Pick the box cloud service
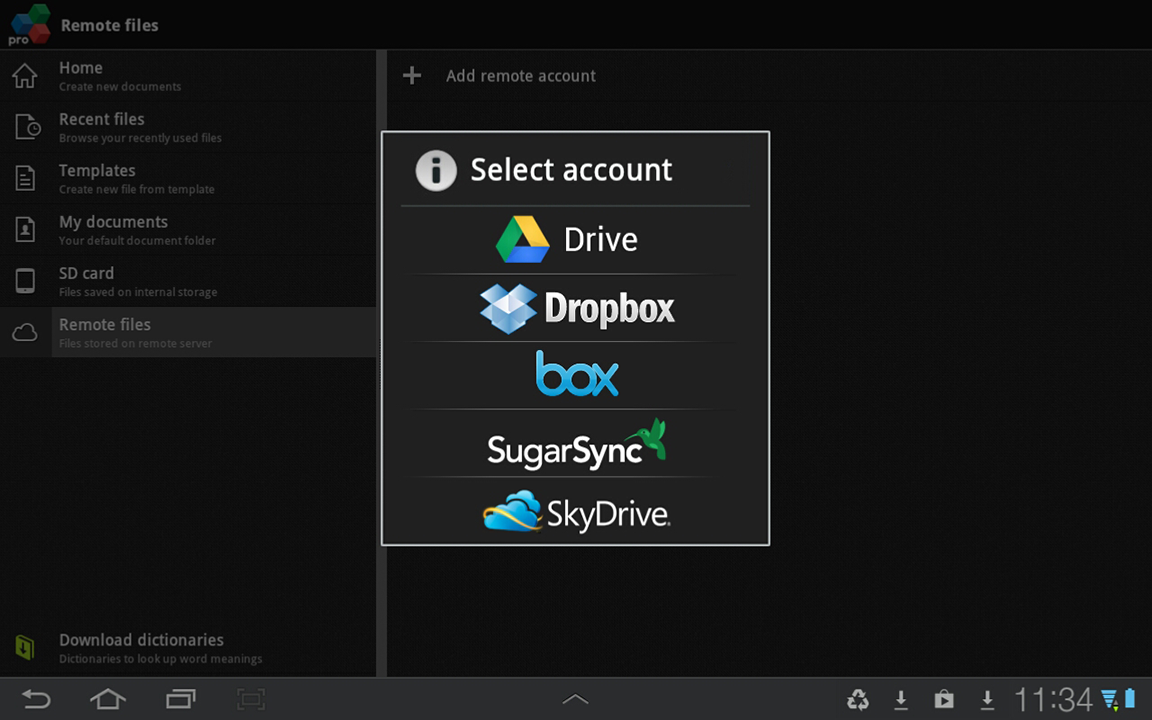 tap(575, 375)
